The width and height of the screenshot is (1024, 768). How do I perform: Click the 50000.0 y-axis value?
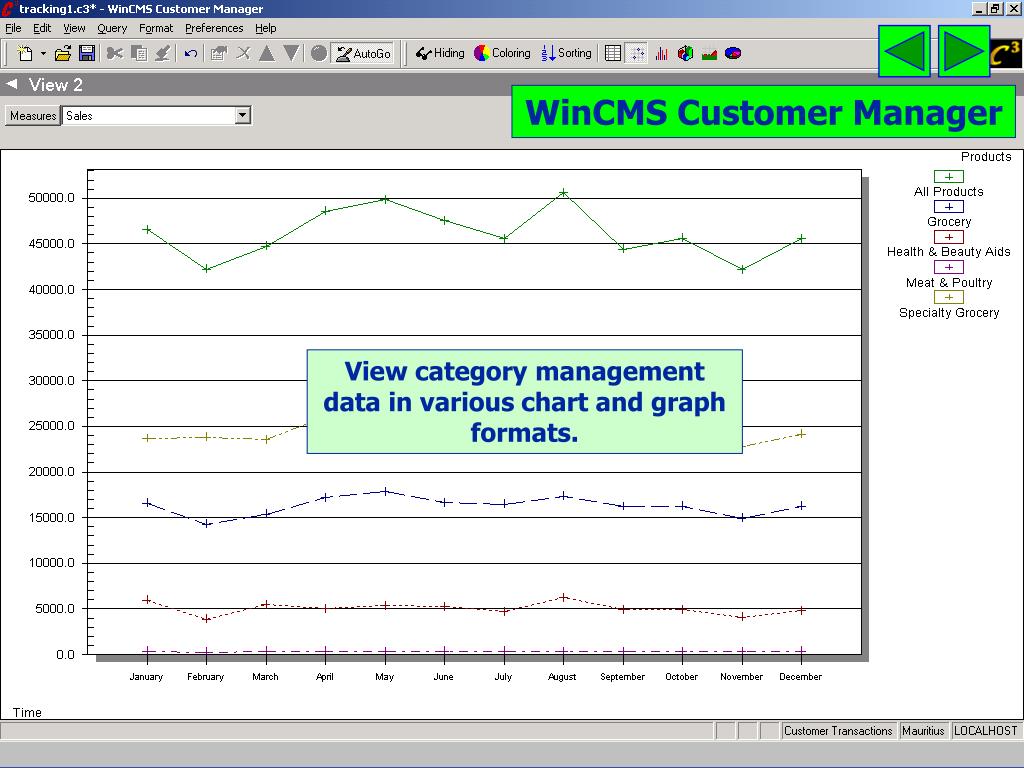click(x=52, y=198)
